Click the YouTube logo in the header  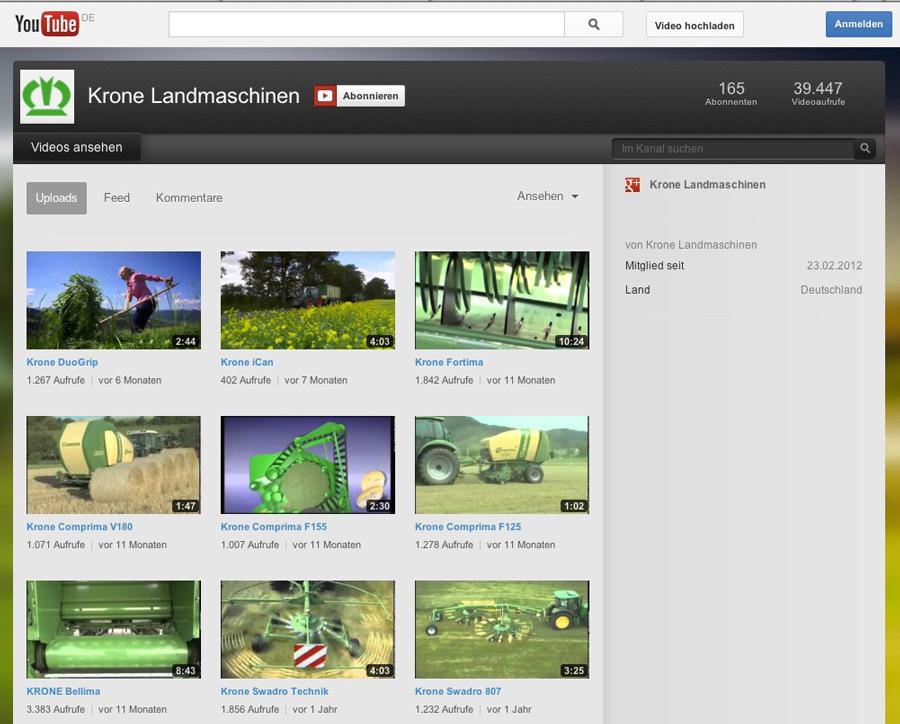point(47,24)
